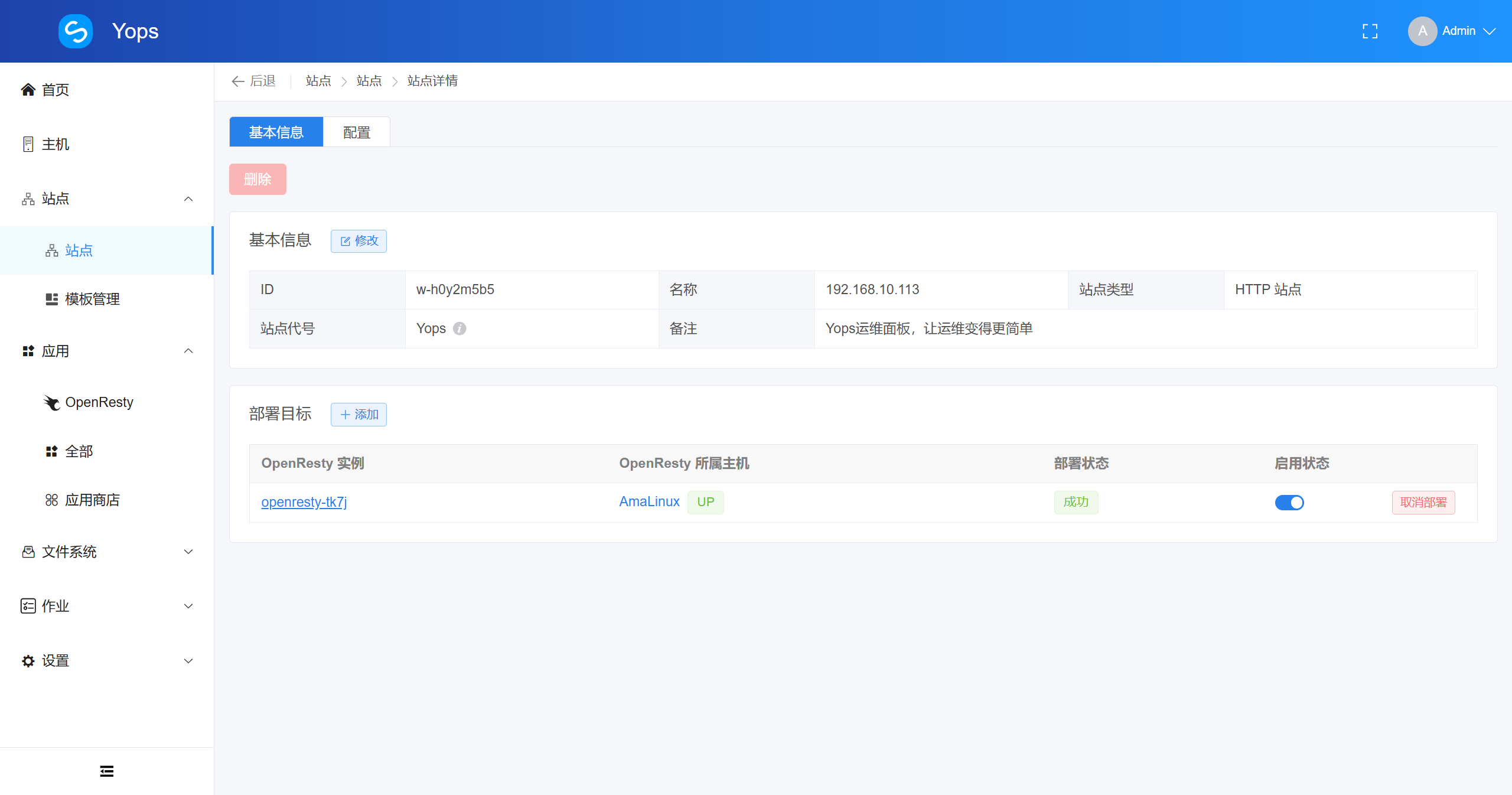Click 添加 to add deployment target
The image size is (1512, 795).
coord(359,415)
